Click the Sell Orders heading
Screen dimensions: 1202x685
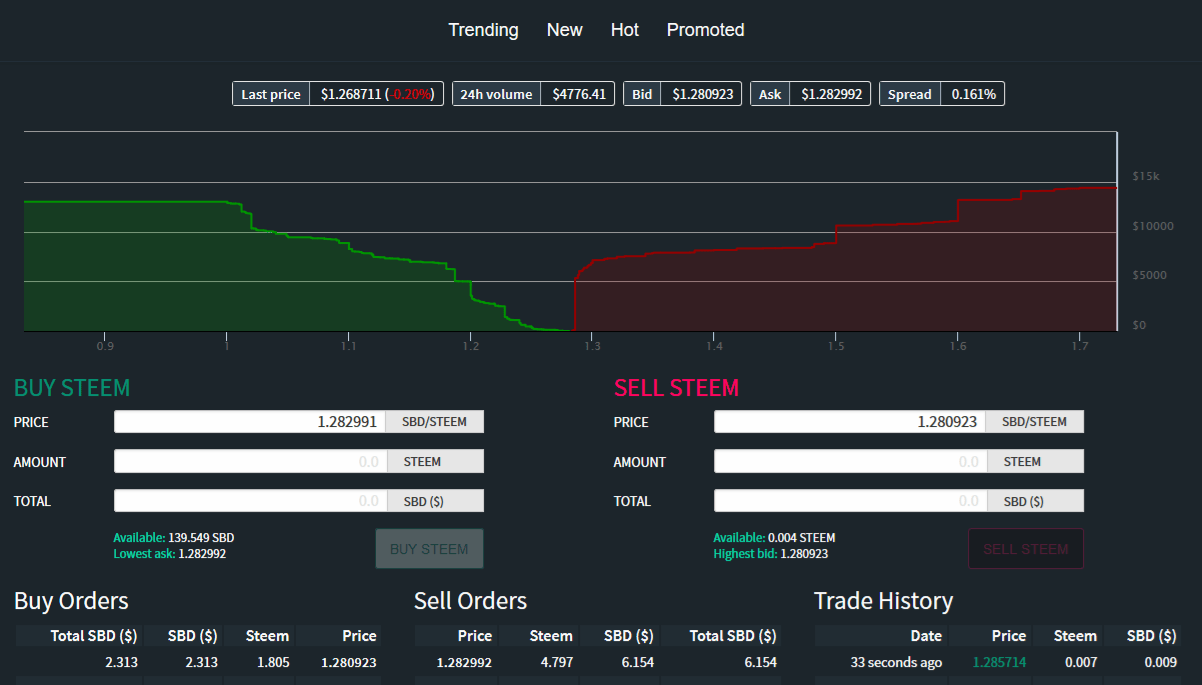470,601
